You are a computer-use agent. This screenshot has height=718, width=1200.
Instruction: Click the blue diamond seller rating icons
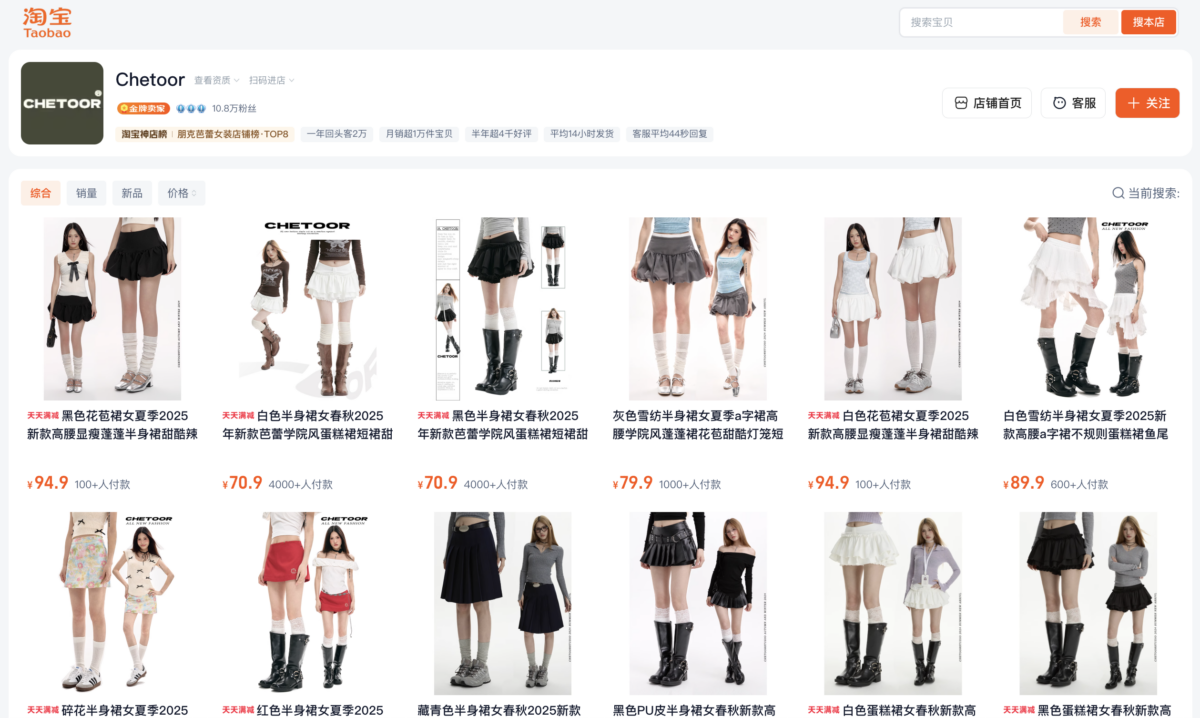(x=191, y=108)
